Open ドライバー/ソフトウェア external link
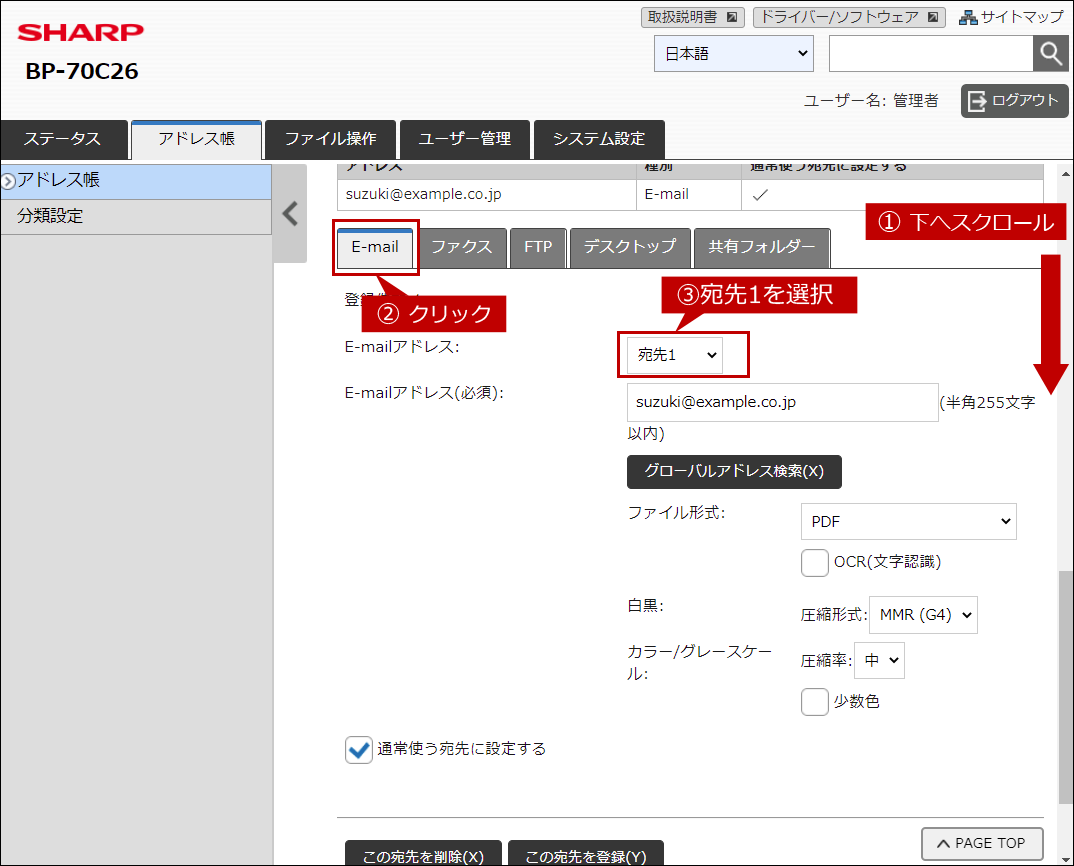 [849, 17]
